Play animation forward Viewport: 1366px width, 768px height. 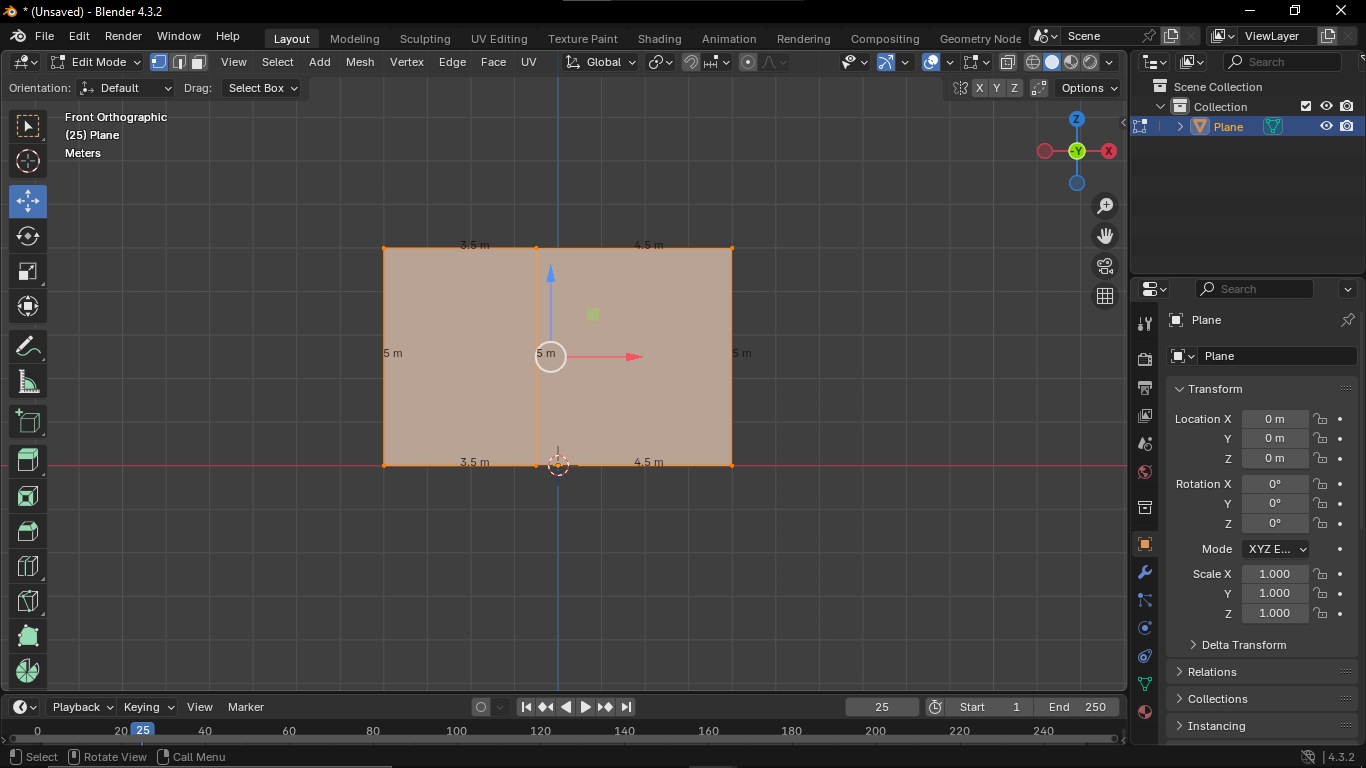point(586,707)
